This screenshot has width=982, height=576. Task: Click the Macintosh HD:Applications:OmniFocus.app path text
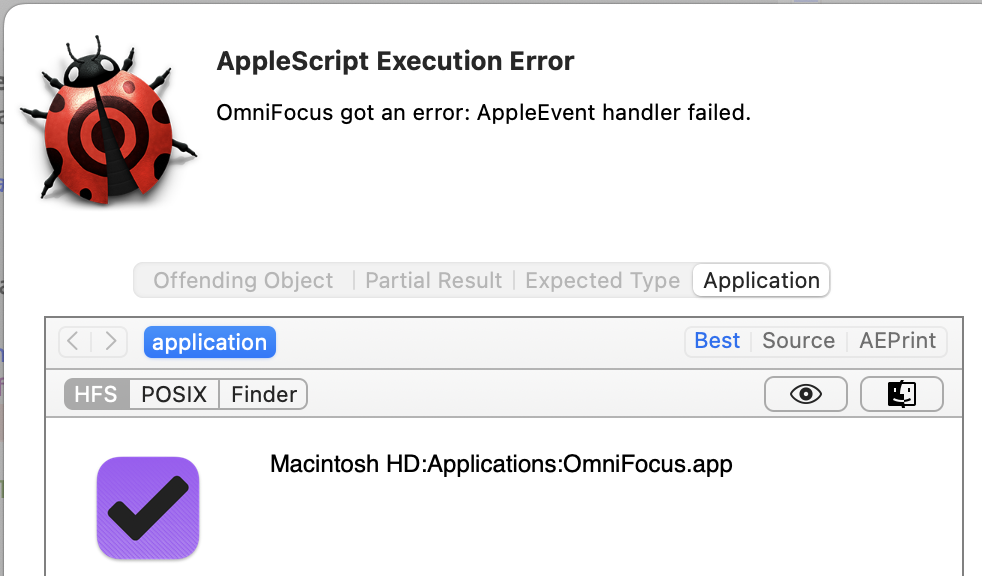click(501, 464)
